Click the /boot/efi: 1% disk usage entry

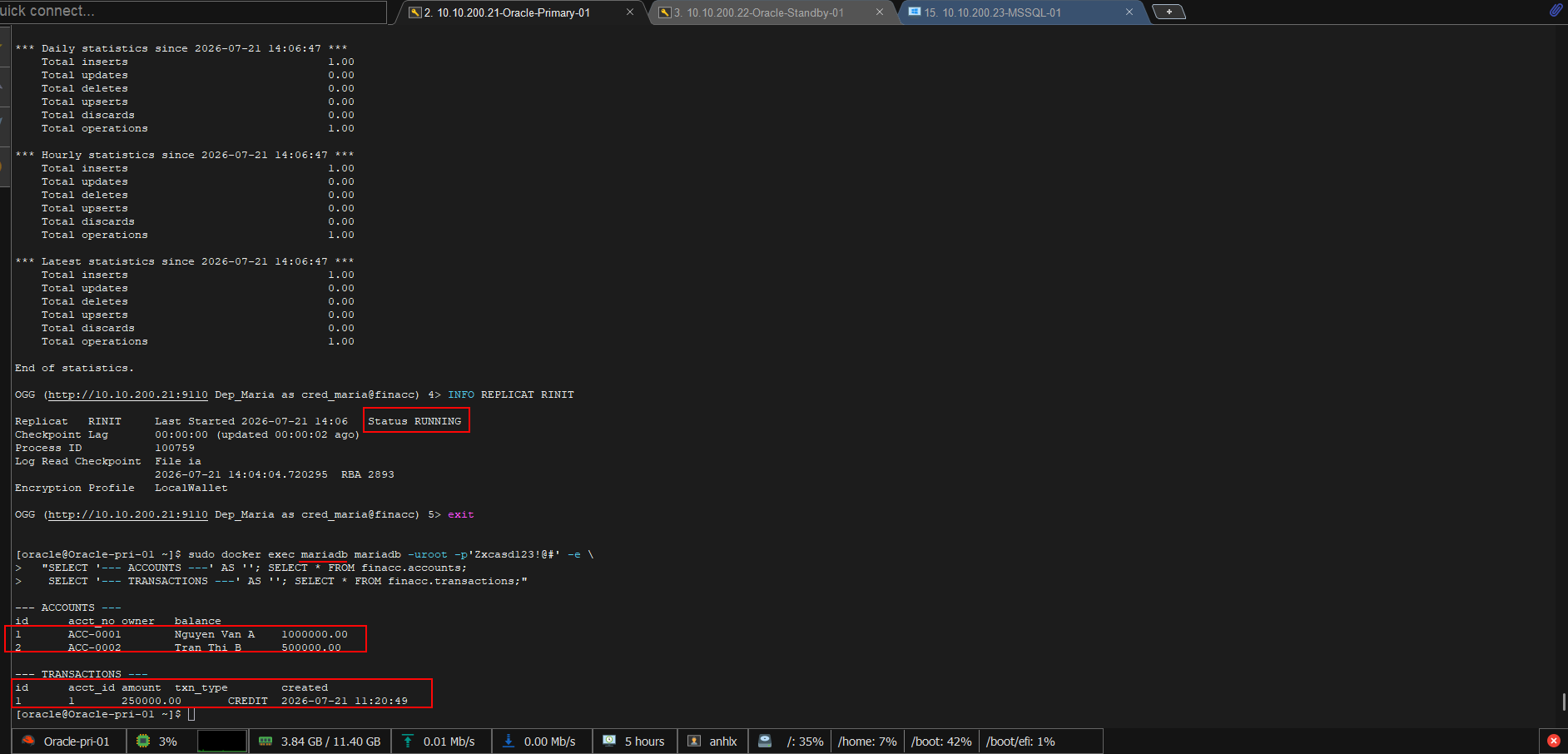point(1020,742)
